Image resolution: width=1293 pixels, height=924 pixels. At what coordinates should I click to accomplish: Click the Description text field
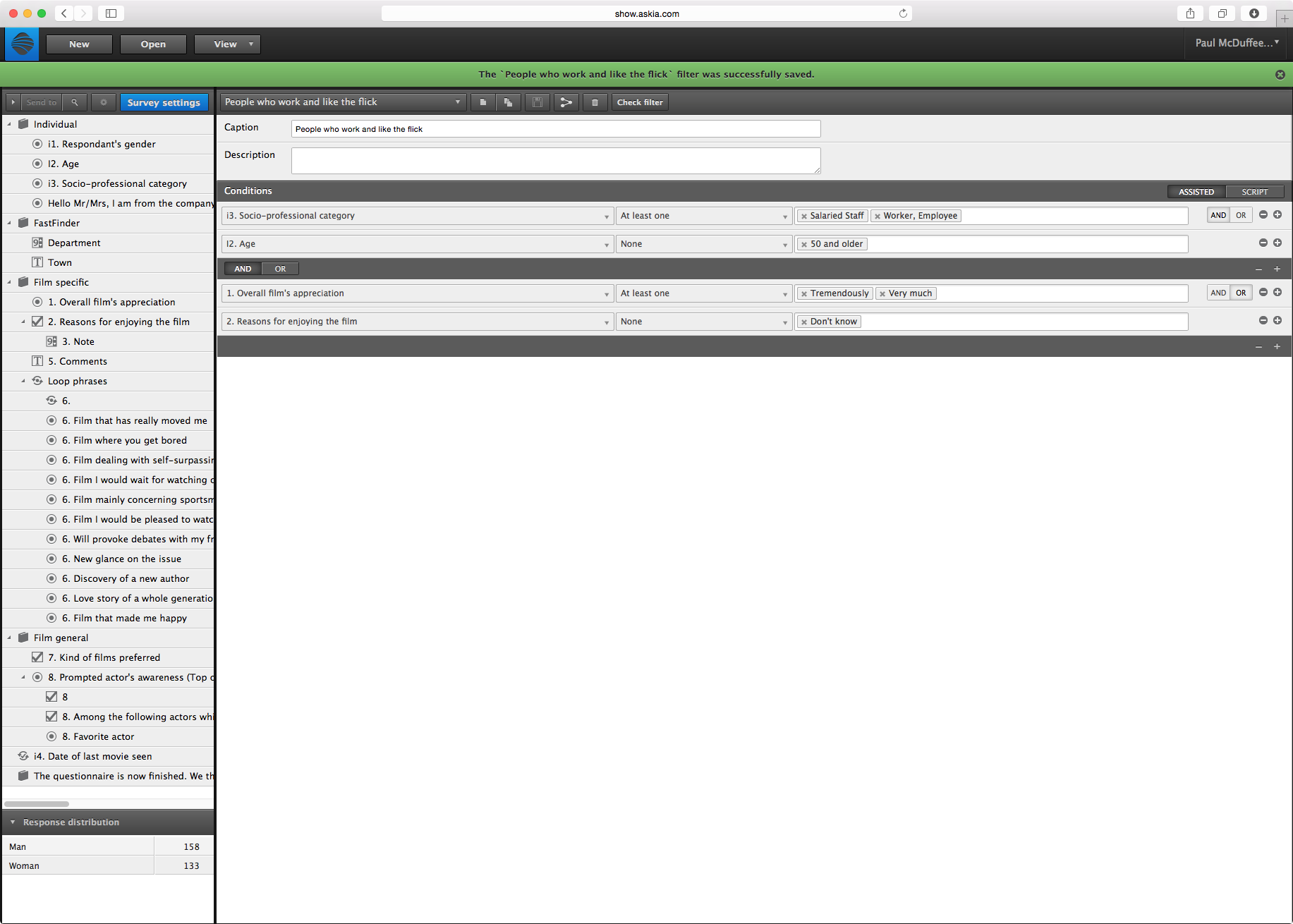(555, 160)
